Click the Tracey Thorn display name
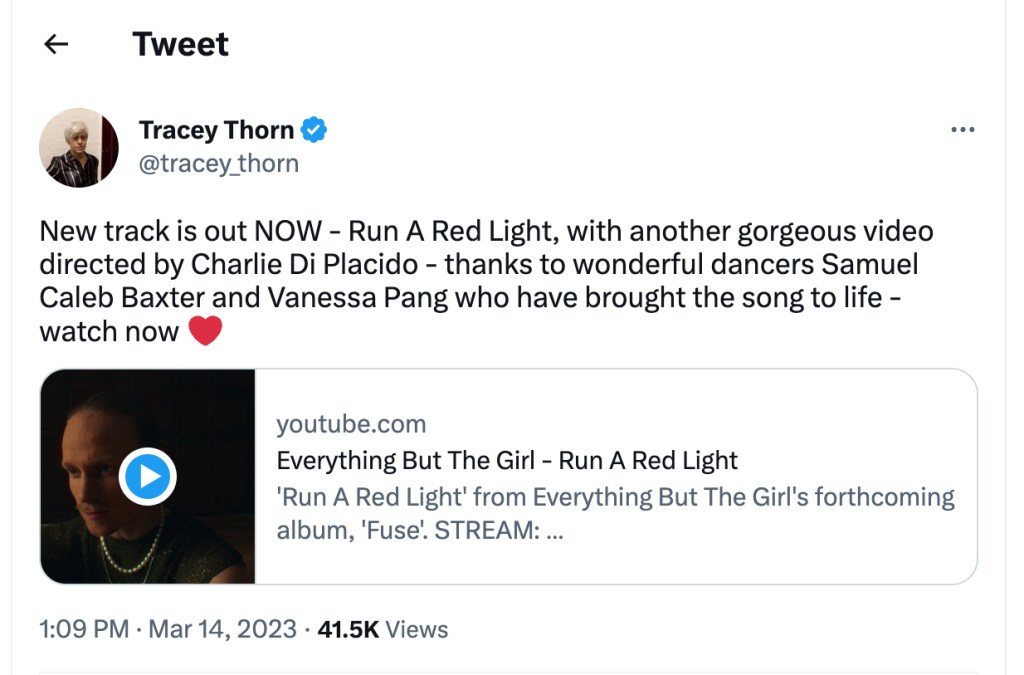 pyautogui.click(x=216, y=130)
